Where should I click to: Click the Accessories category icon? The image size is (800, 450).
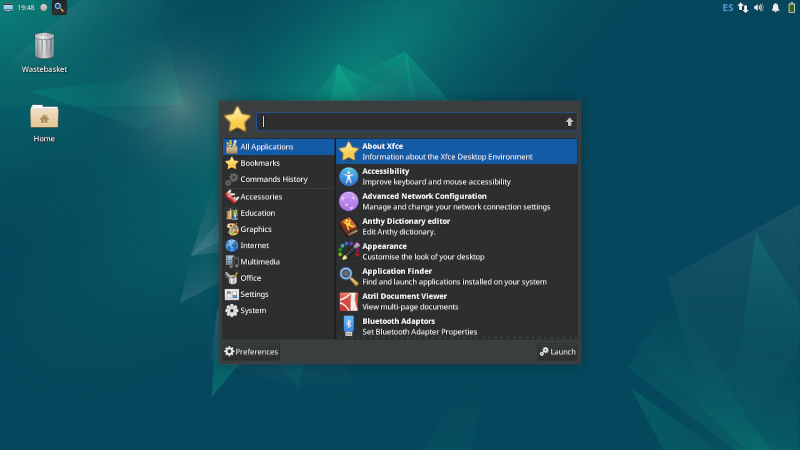(x=232, y=196)
